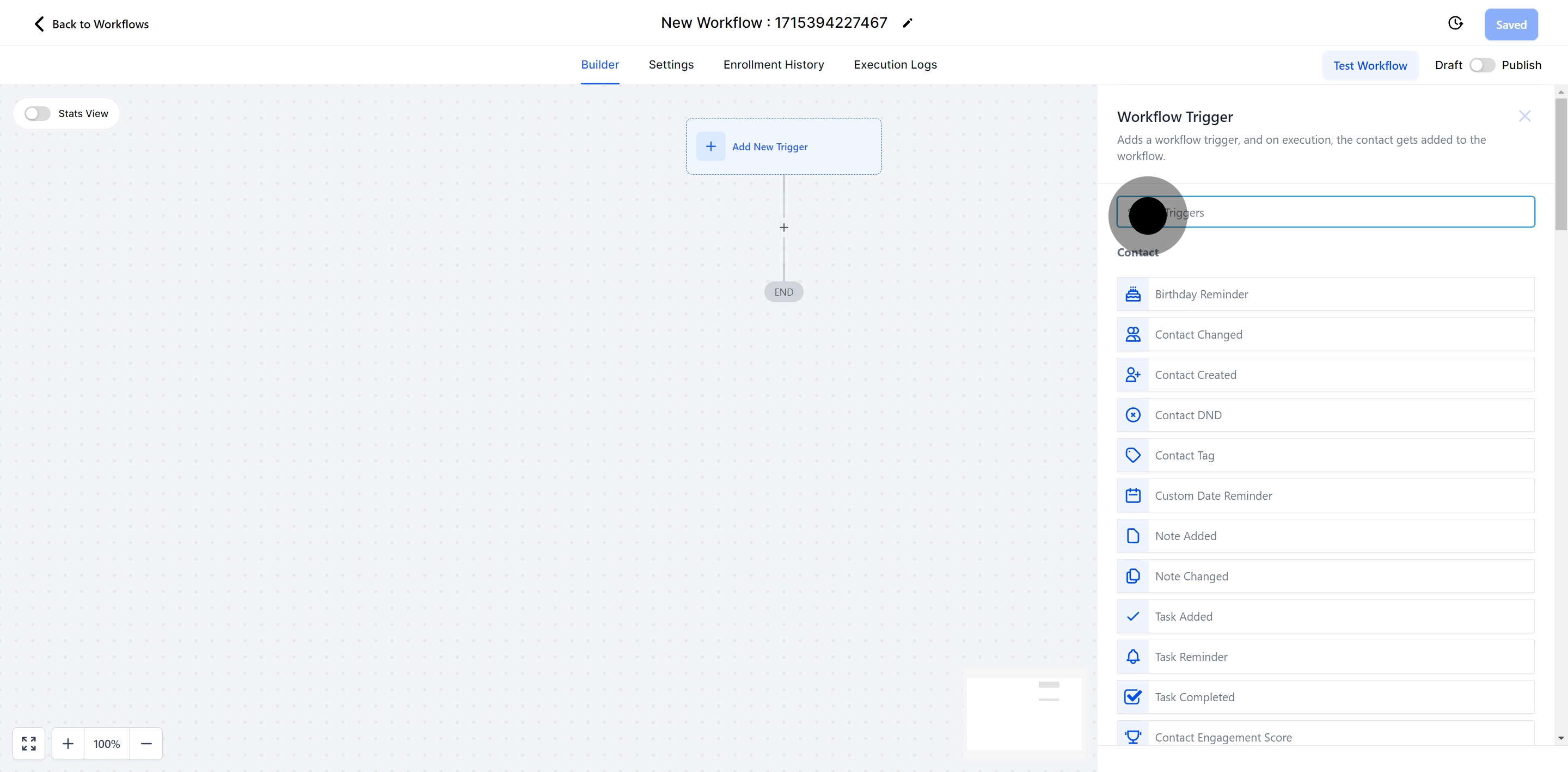Zoom in on the canvas with plus
Image resolution: width=1568 pixels, height=772 pixels.
coord(68,743)
